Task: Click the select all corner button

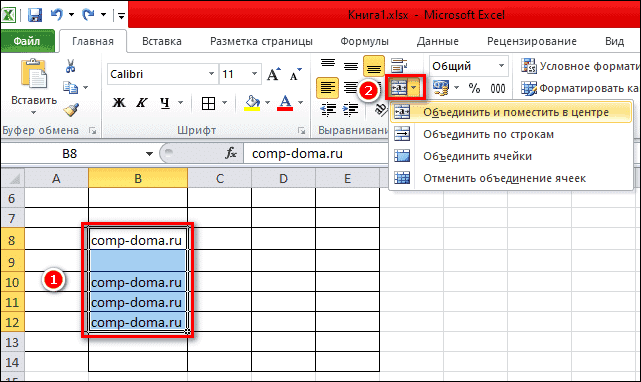Action: click(x=12, y=178)
